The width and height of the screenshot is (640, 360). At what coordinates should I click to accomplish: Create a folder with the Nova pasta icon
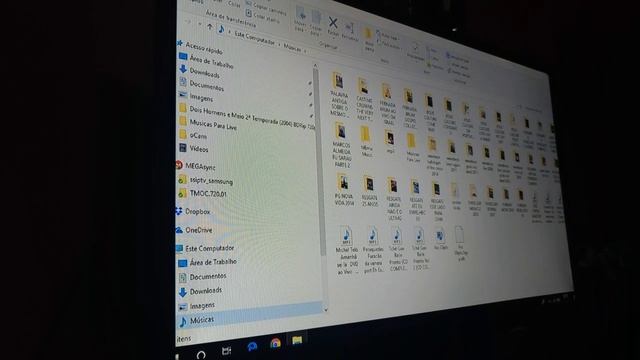(368, 34)
